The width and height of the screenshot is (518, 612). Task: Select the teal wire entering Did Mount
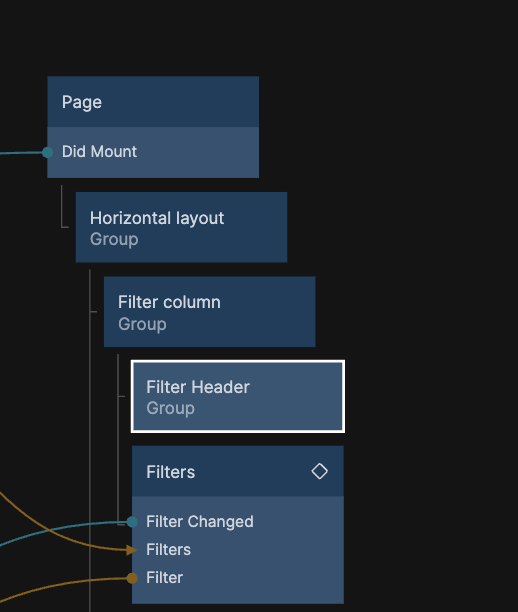[20, 153]
